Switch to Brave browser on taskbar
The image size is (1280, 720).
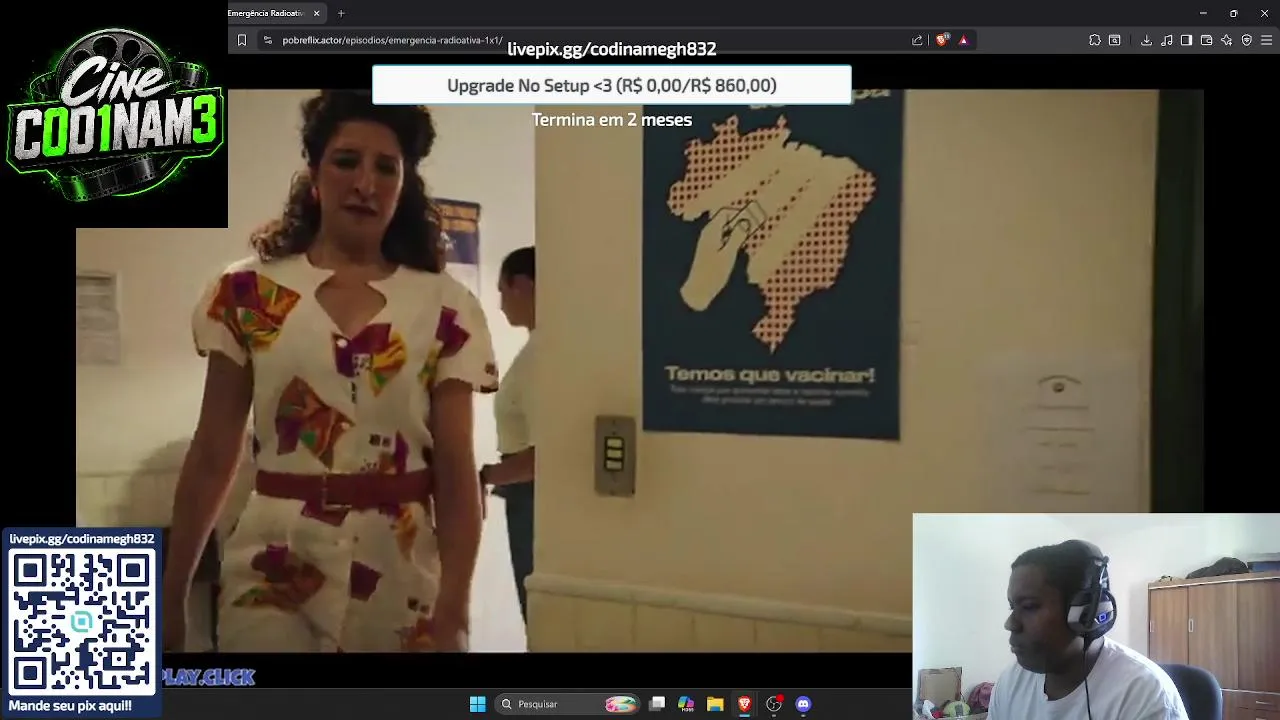click(744, 704)
